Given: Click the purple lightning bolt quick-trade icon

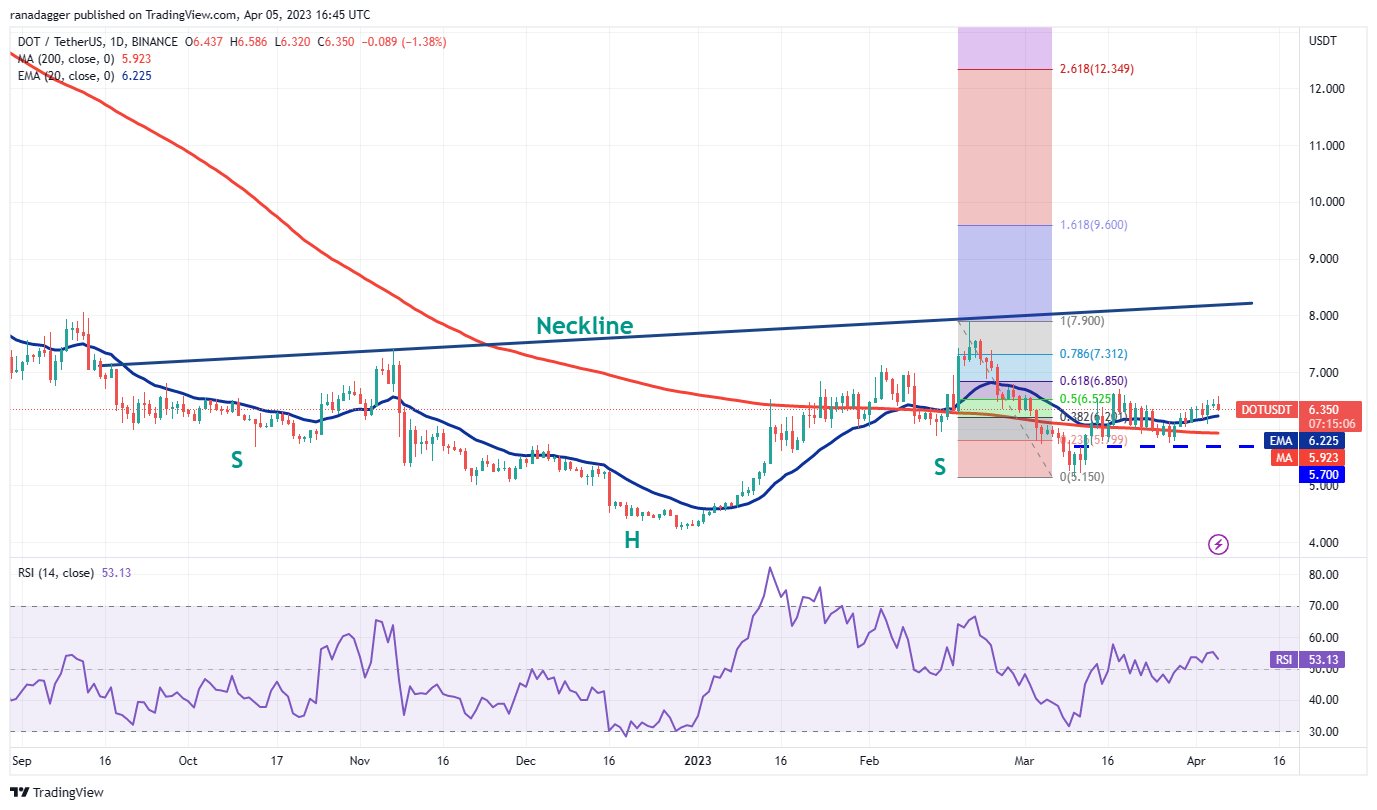Looking at the screenshot, I should point(1218,543).
